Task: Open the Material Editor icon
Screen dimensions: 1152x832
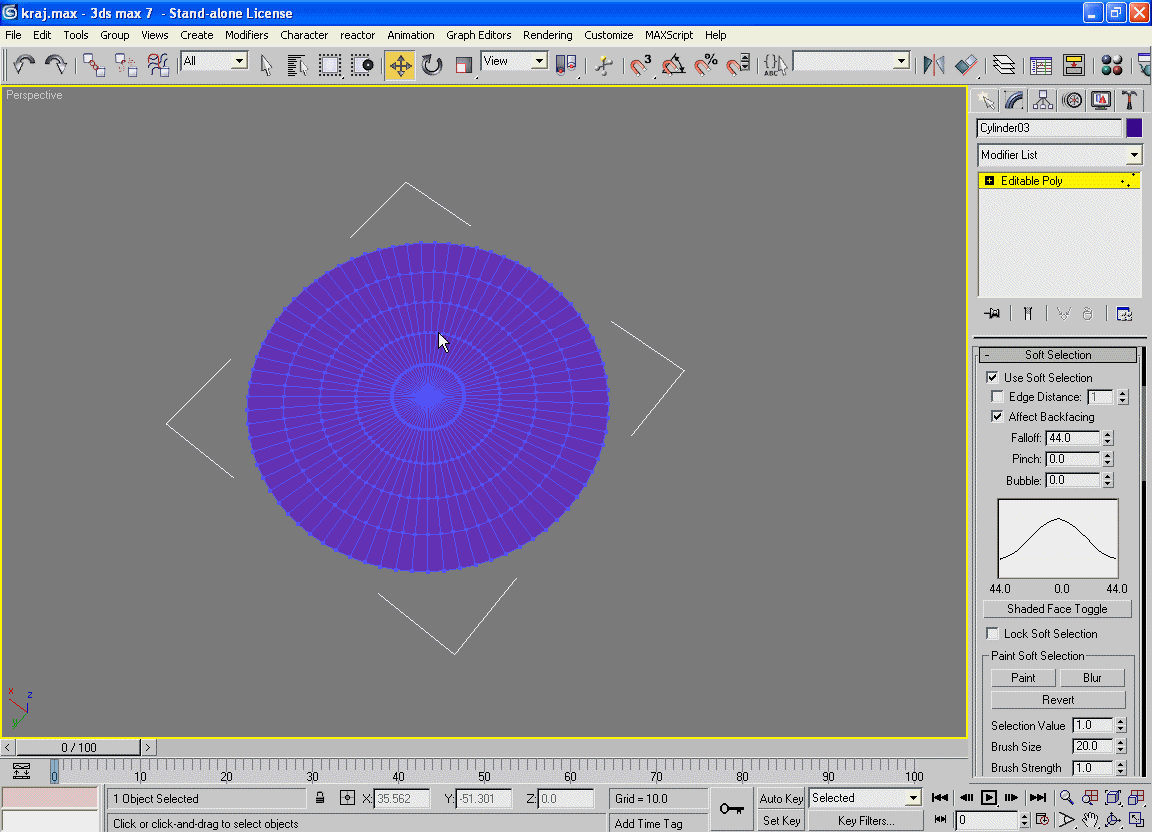Action: tap(1111, 66)
